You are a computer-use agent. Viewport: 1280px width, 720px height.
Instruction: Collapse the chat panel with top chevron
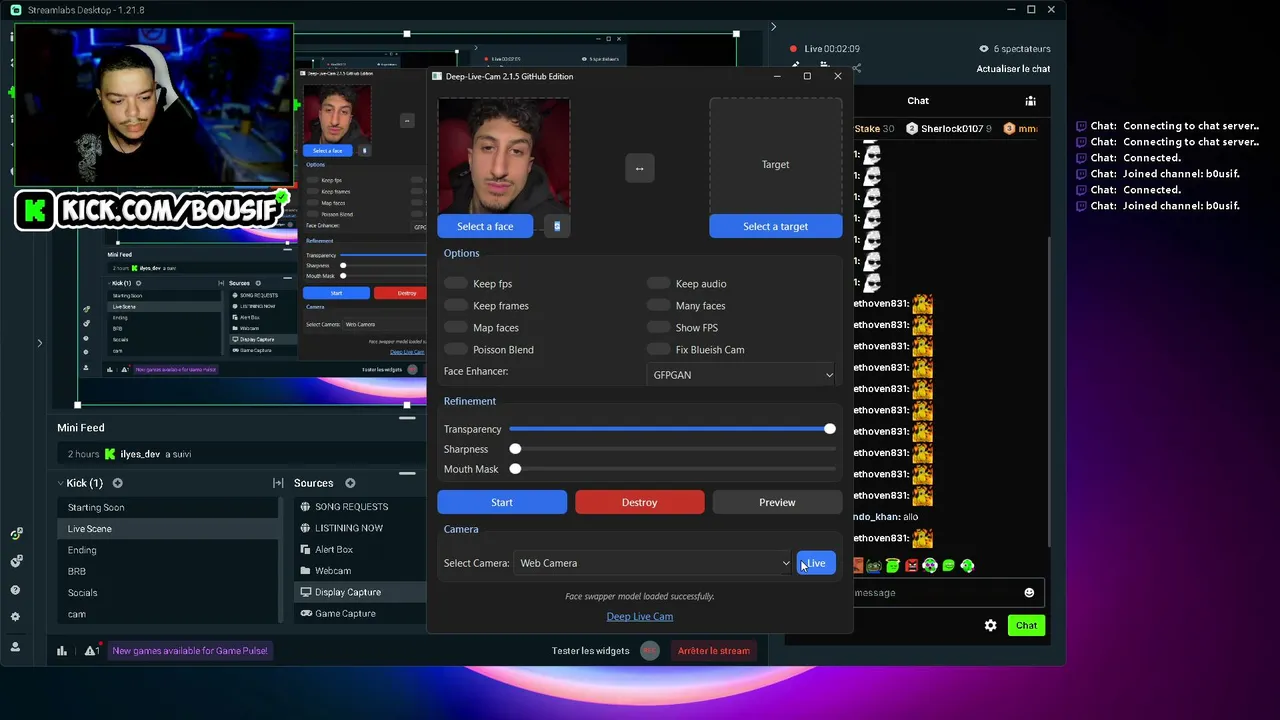(773, 27)
